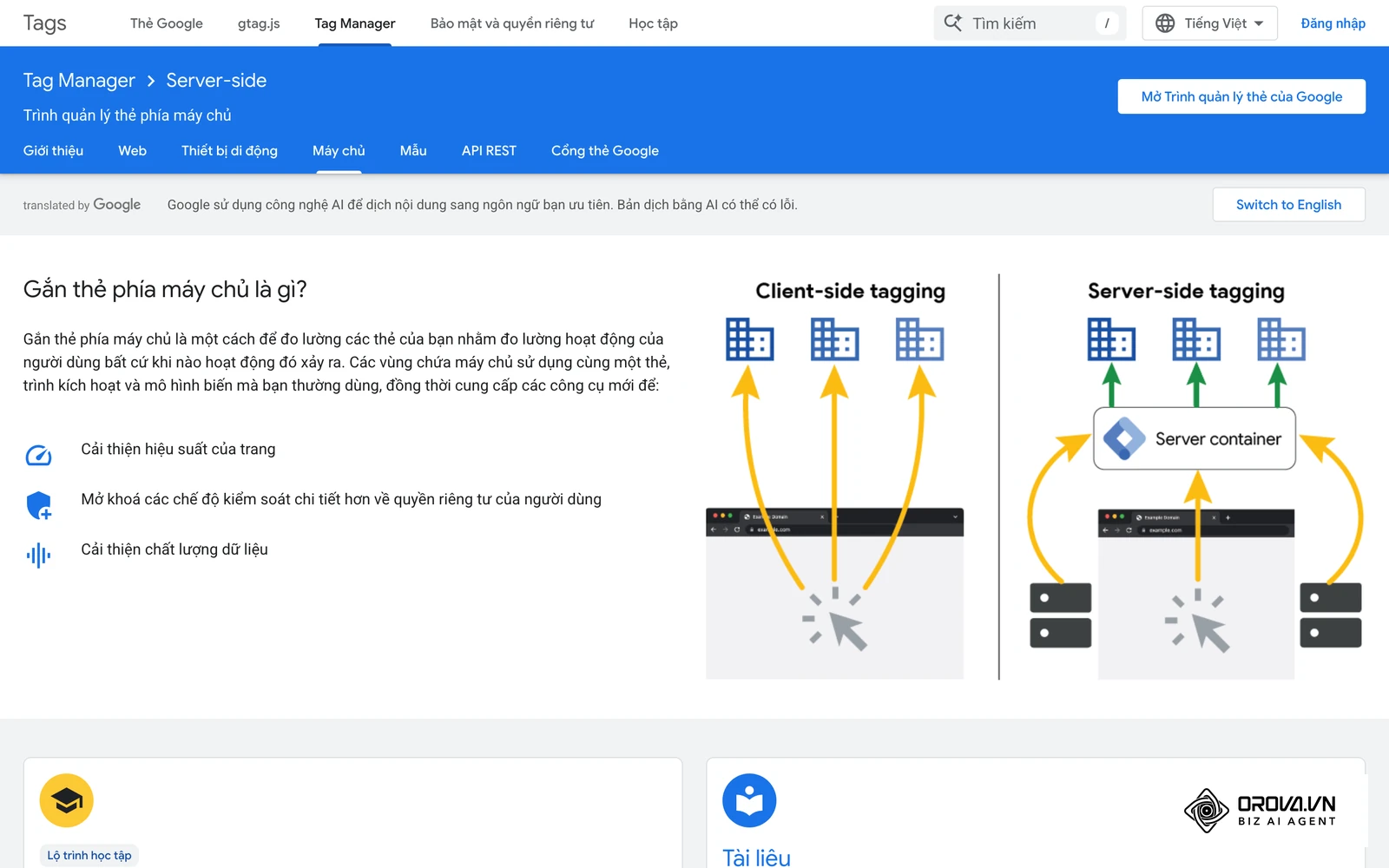This screenshot has height=868, width=1389.
Task: Click the Tag Manager breadcrumb link
Action: click(x=79, y=81)
